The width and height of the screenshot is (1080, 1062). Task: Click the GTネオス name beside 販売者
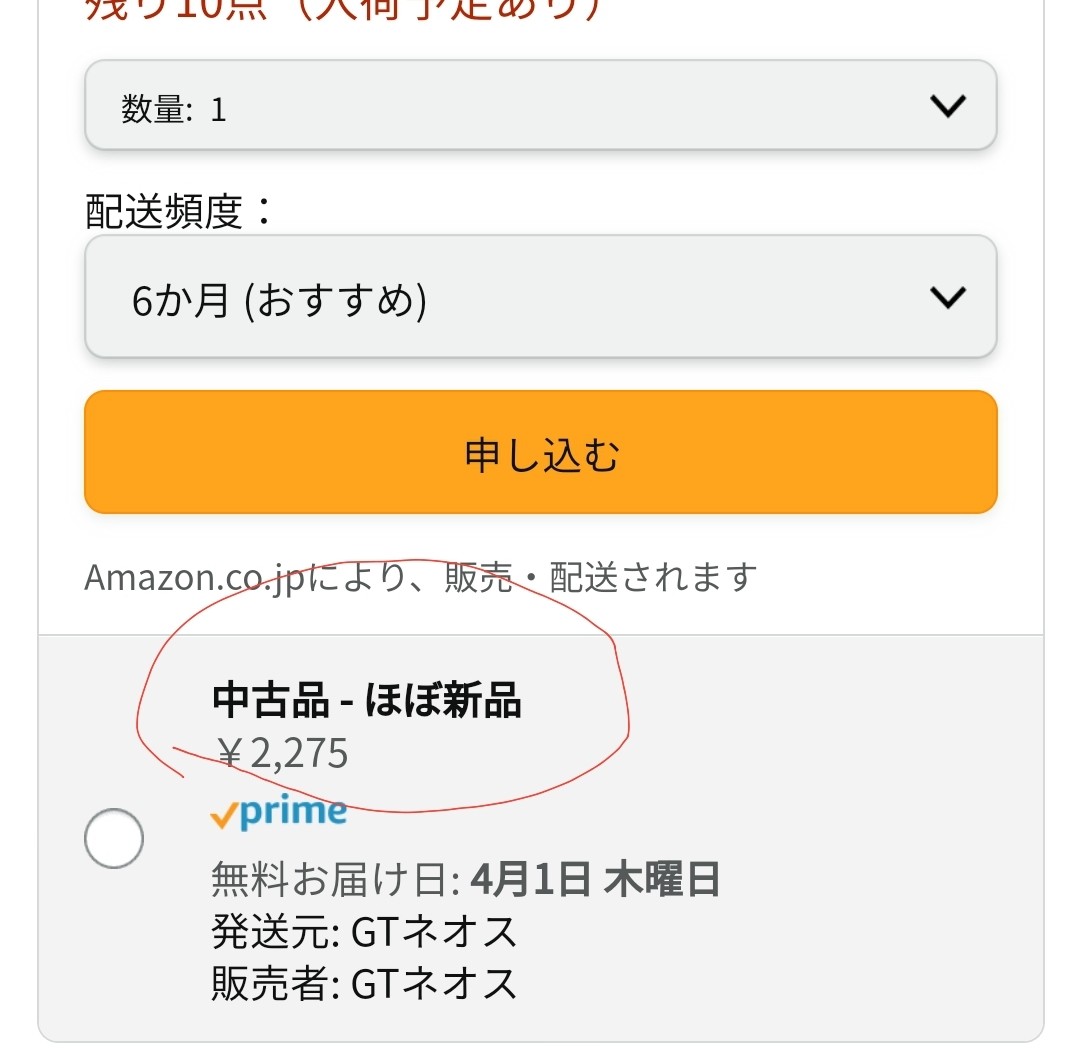(x=434, y=983)
